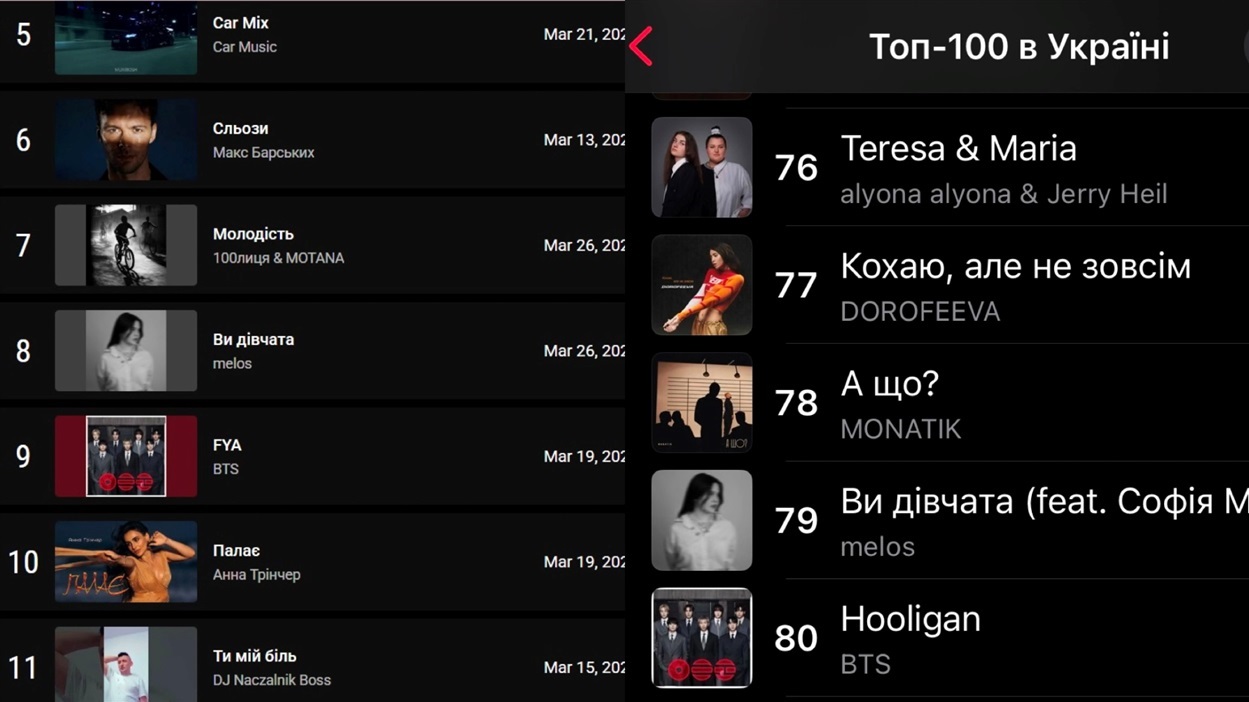Tap the red back chevron arrow
Viewport: 1249px width, 702px height.
click(x=642, y=46)
